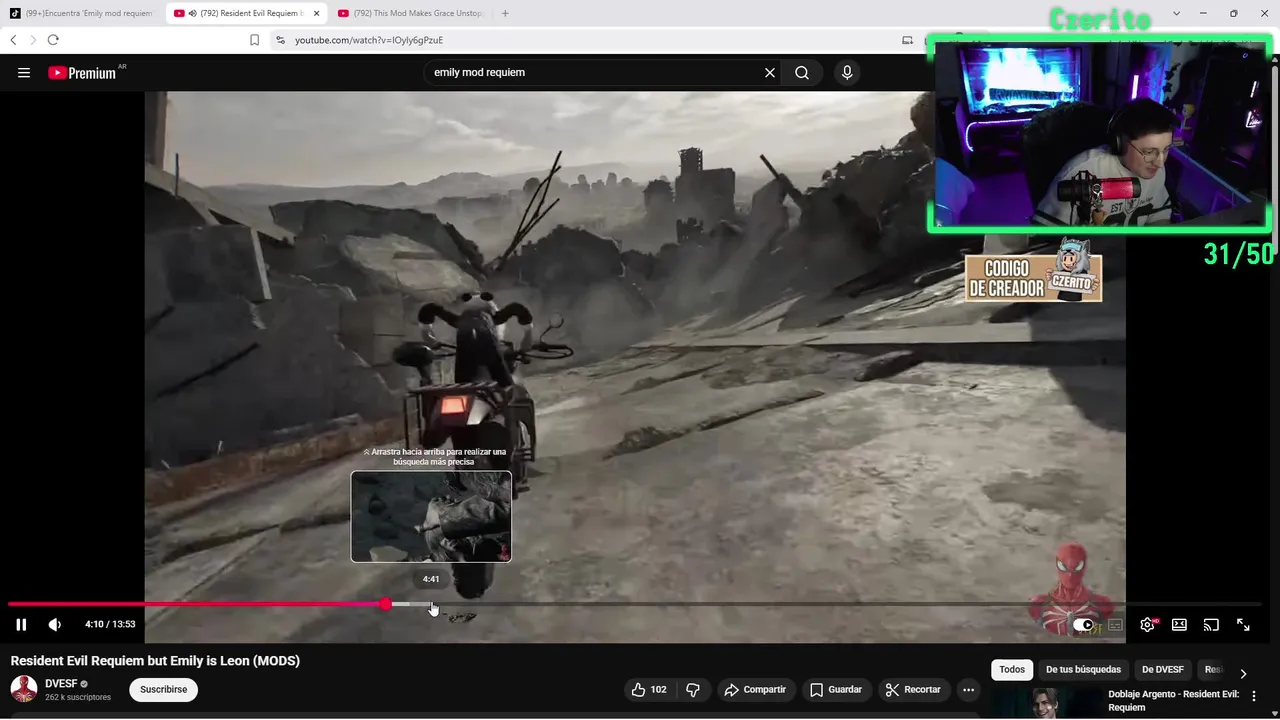The image size is (1280, 720).
Task: Click the '4:10 / 13:53' time display
Action: tap(110, 625)
